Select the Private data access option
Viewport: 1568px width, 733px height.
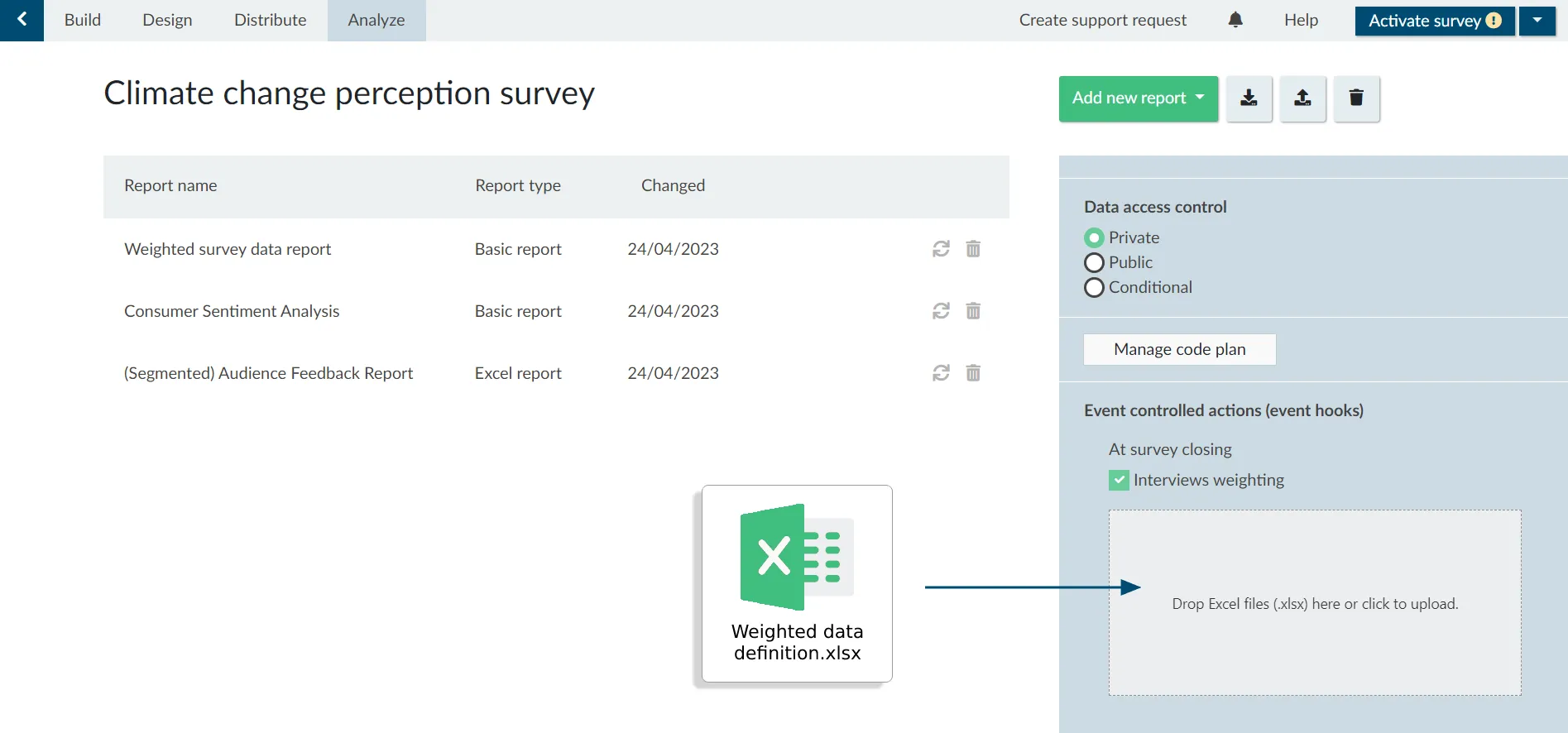1094,238
